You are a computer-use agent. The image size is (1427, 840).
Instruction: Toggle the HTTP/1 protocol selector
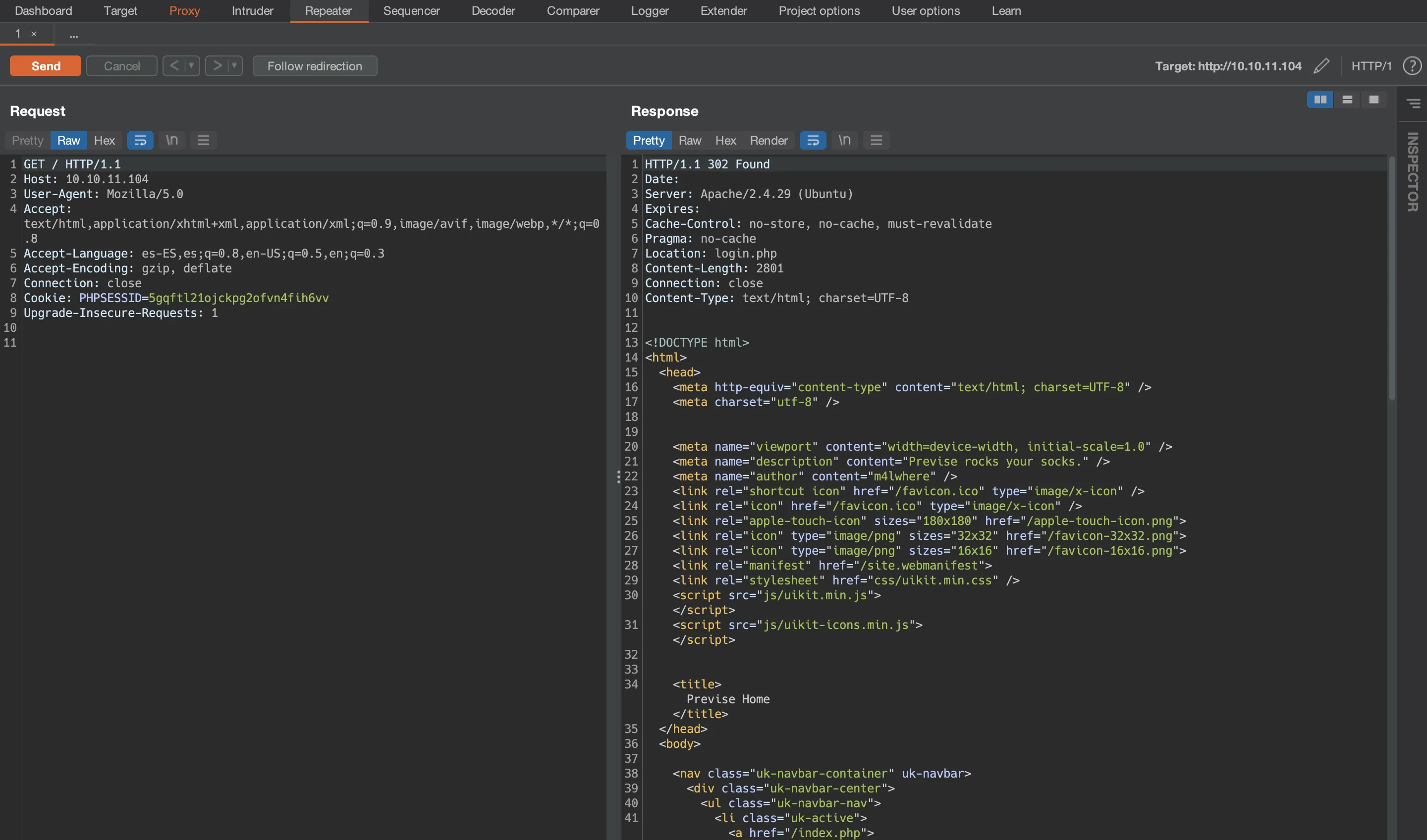tap(1371, 66)
